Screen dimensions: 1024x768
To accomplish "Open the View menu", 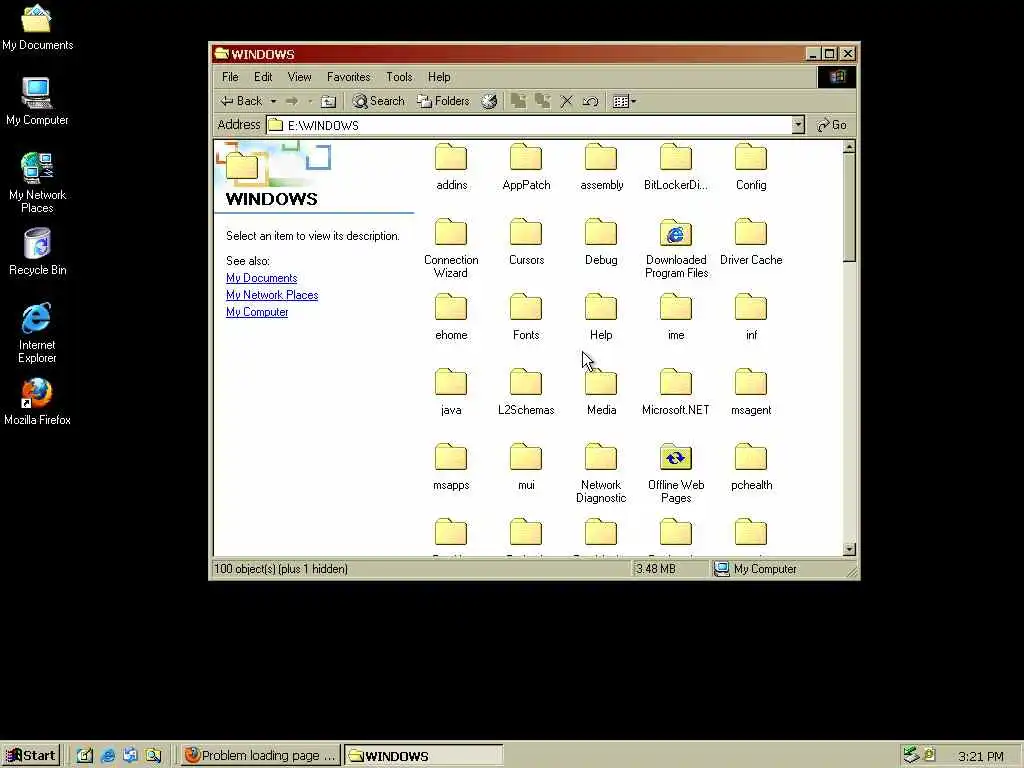I will tap(300, 77).
